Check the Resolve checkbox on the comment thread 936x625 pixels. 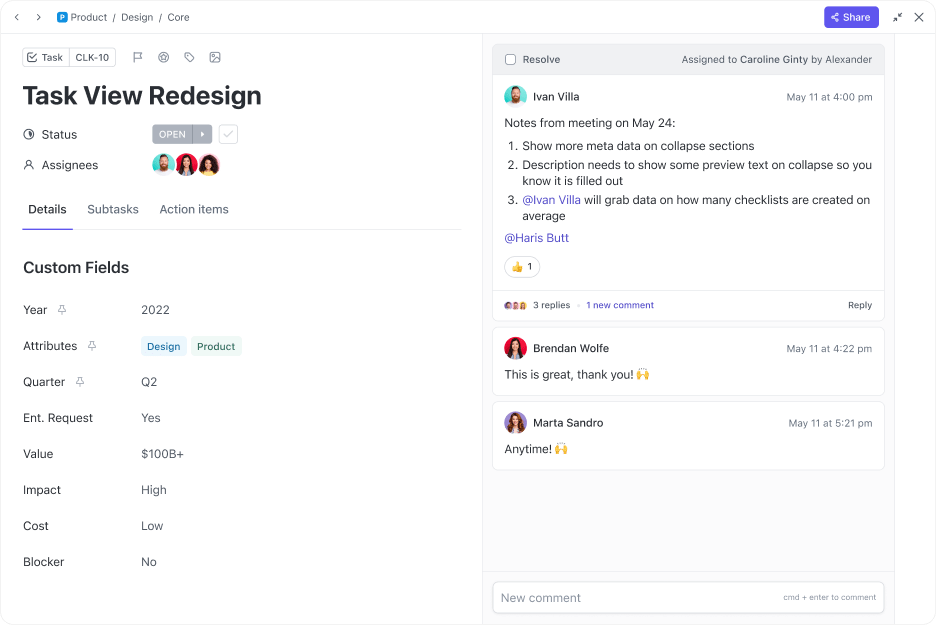(508, 59)
